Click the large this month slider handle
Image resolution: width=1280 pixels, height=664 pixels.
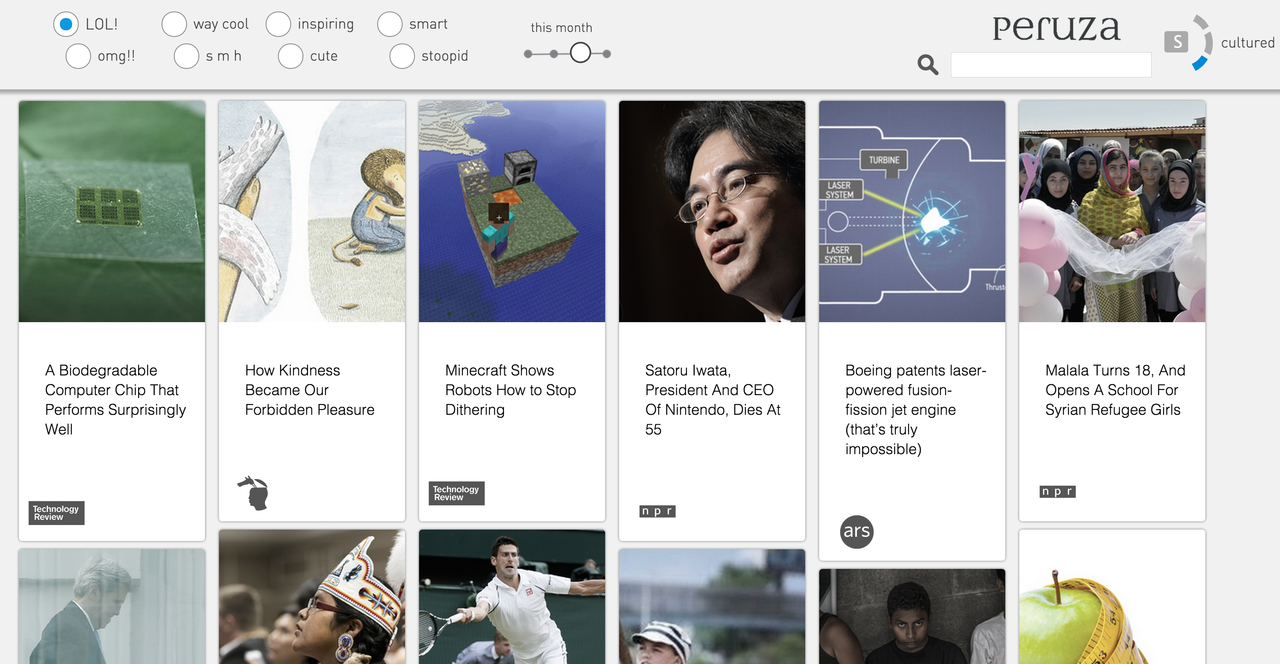(581, 53)
